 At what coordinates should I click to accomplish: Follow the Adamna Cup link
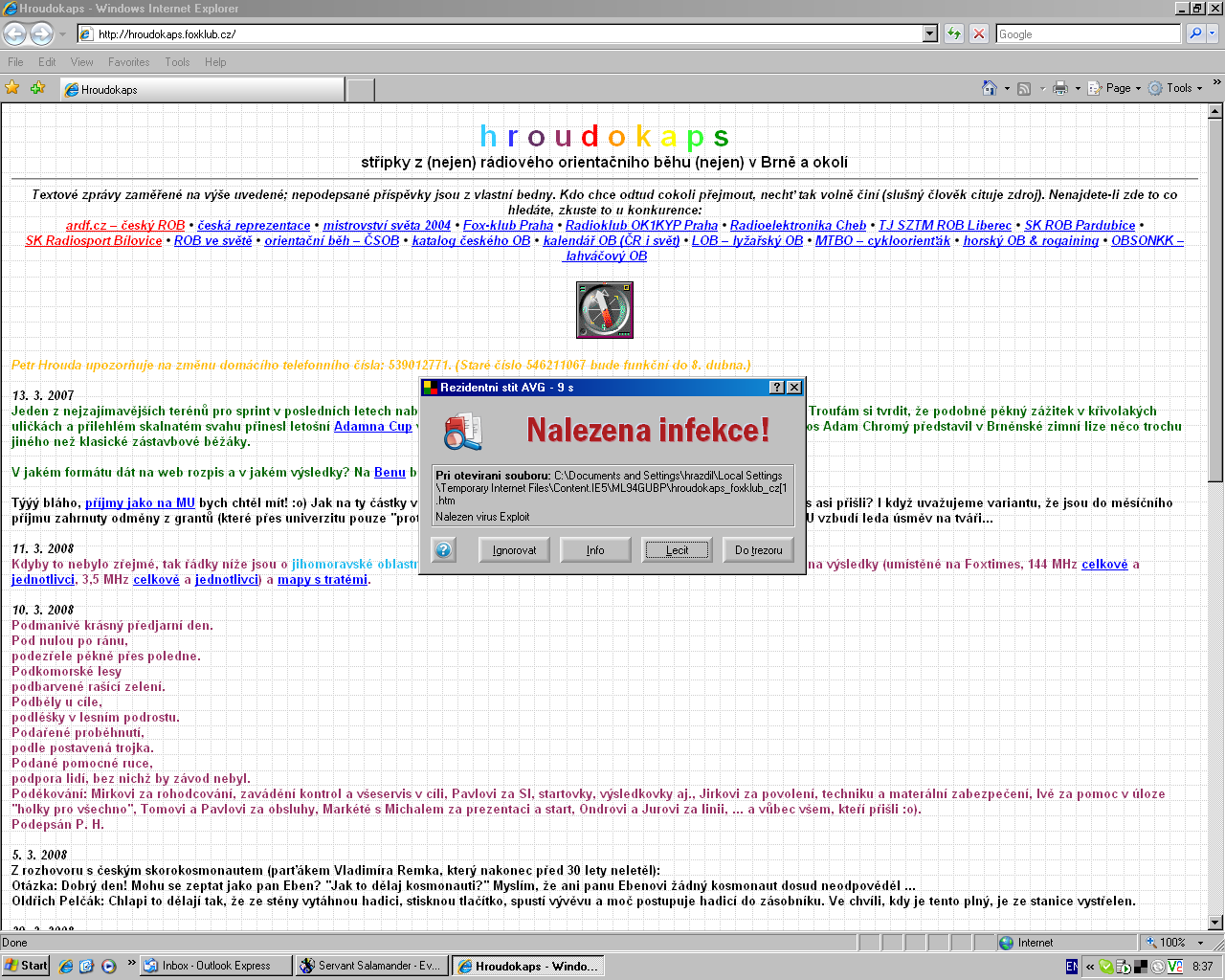(x=373, y=427)
